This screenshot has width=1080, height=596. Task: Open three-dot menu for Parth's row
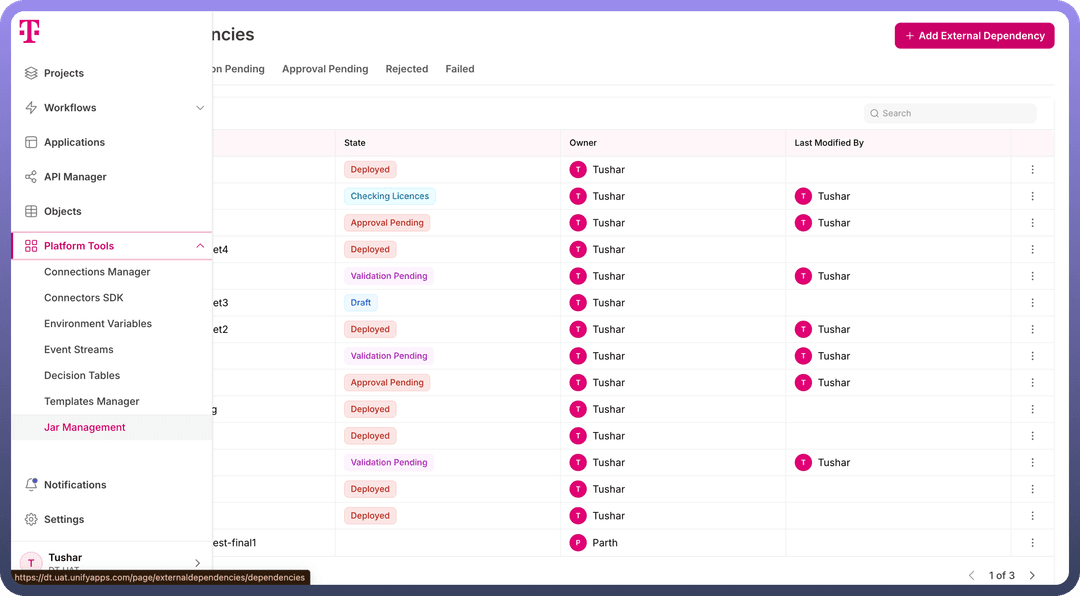(1032, 543)
